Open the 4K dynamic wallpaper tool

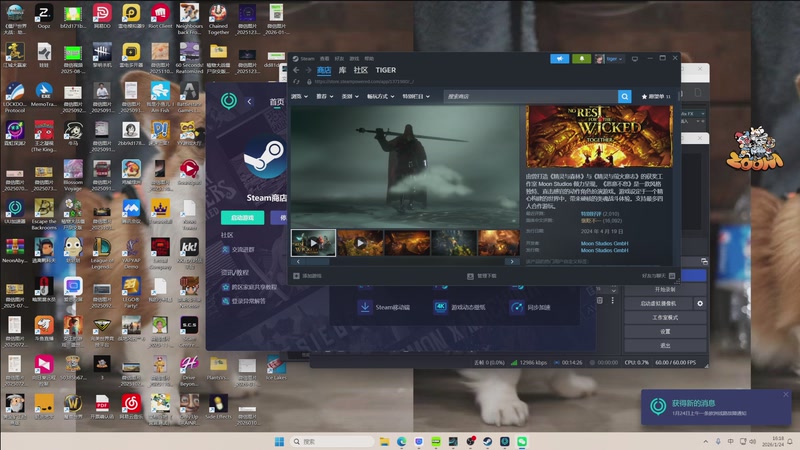coord(460,307)
